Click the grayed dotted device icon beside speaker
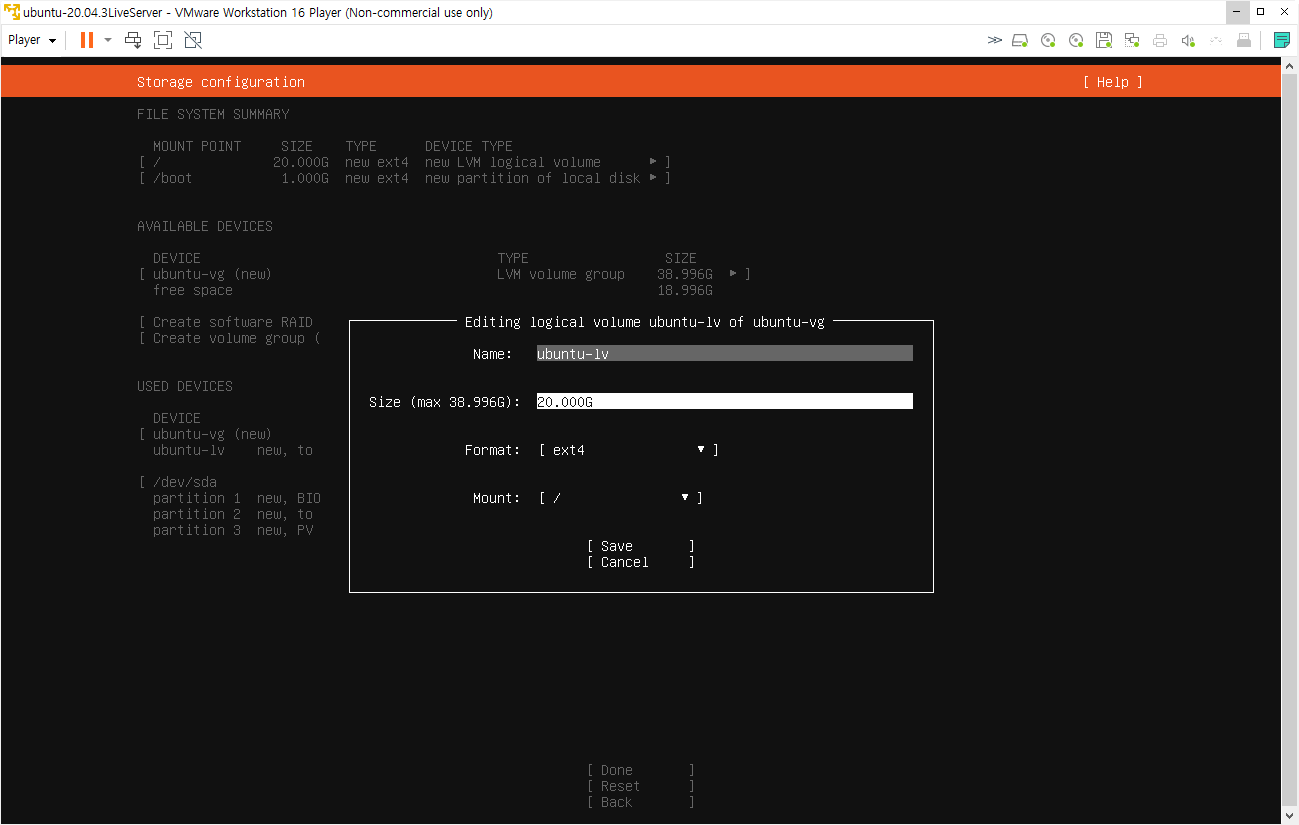The height and width of the screenshot is (825, 1299). point(1216,40)
